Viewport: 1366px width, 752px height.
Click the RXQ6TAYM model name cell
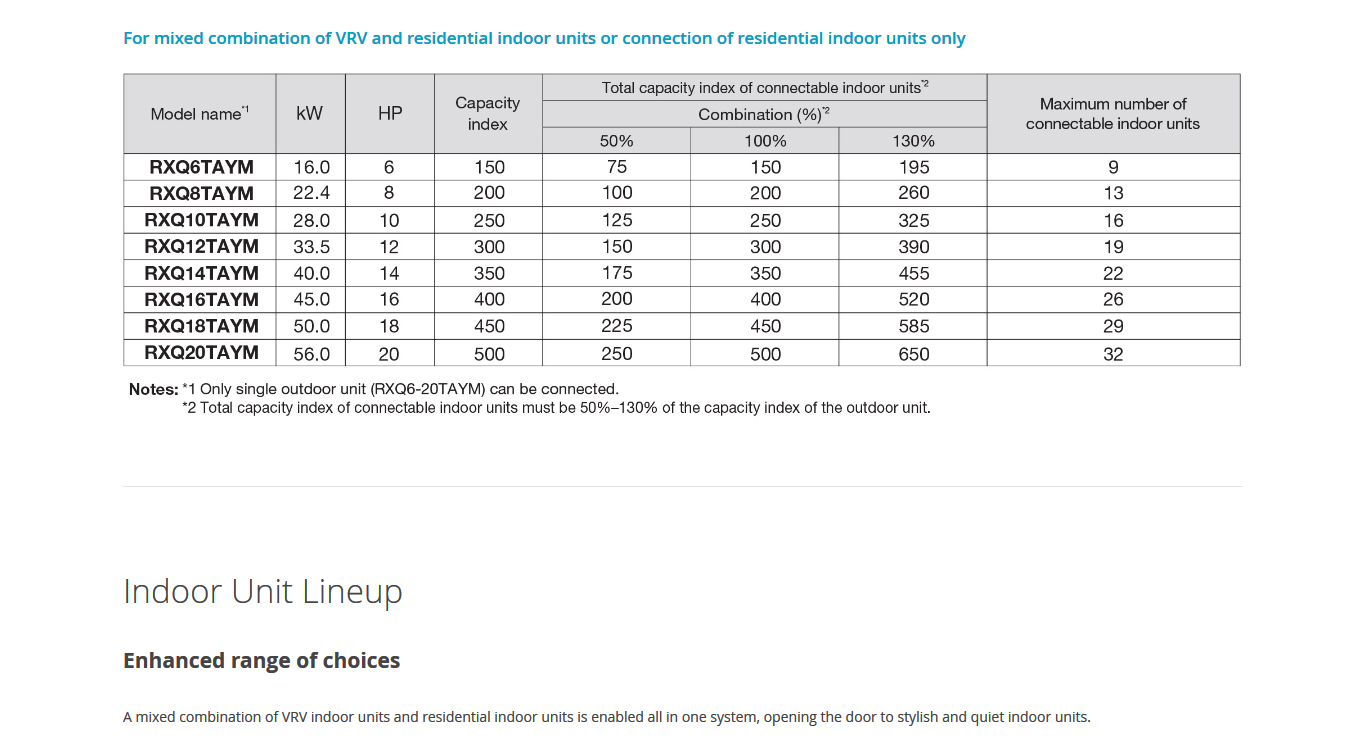201,167
